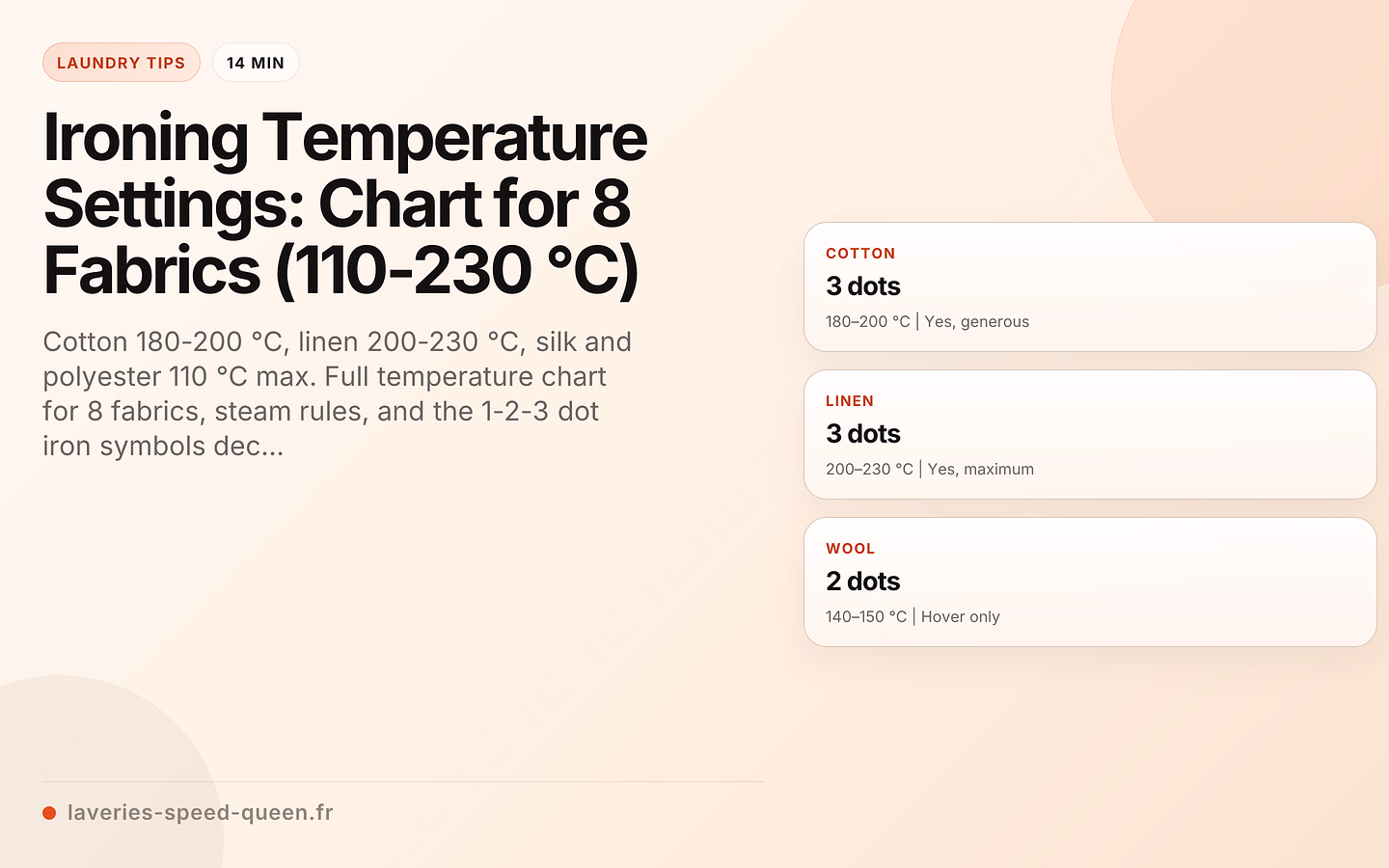Click the 'Yes, generous' steam note
The width and height of the screenshot is (1389, 868).
coord(977,322)
